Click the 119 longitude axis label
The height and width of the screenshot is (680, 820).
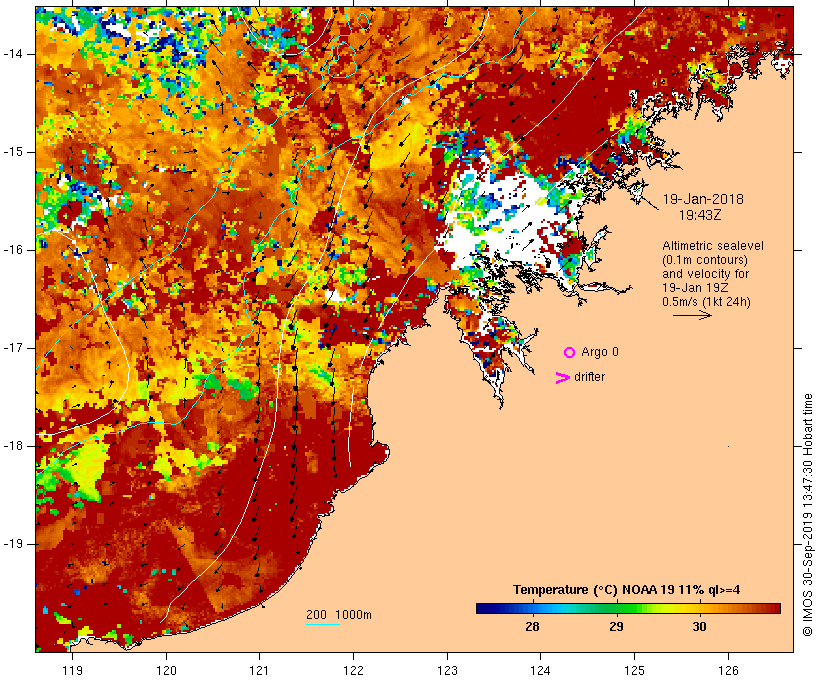(72, 670)
